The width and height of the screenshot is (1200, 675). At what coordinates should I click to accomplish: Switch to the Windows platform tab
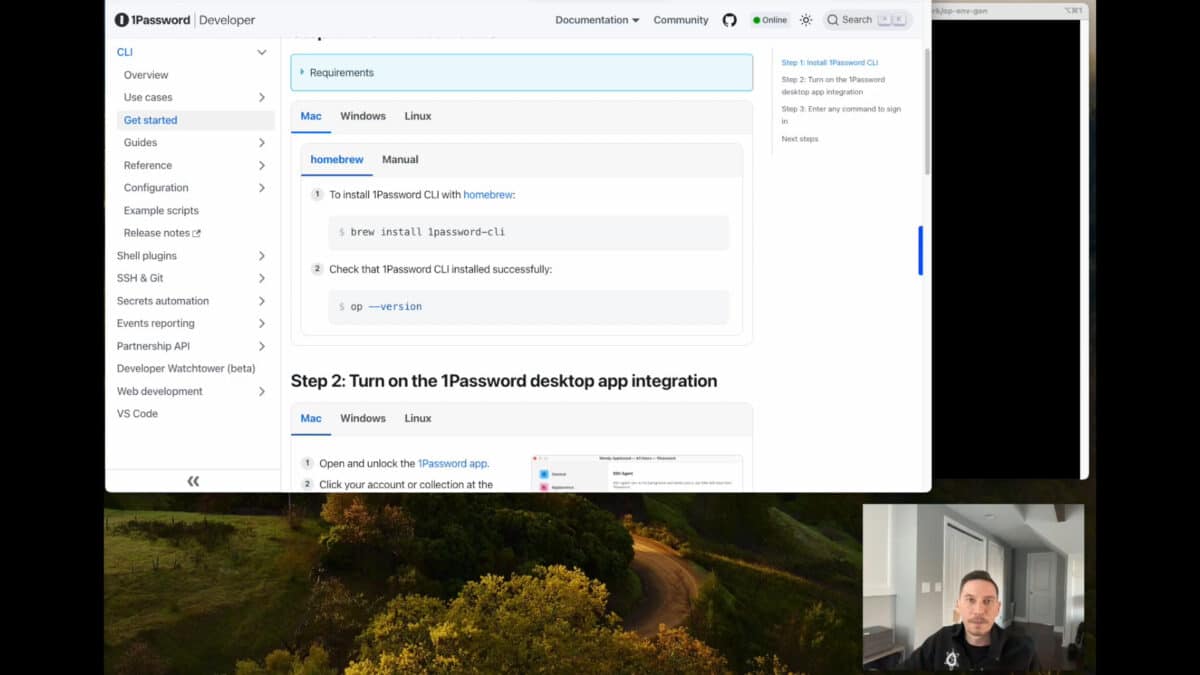pyautogui.click(x=362, y=115)
